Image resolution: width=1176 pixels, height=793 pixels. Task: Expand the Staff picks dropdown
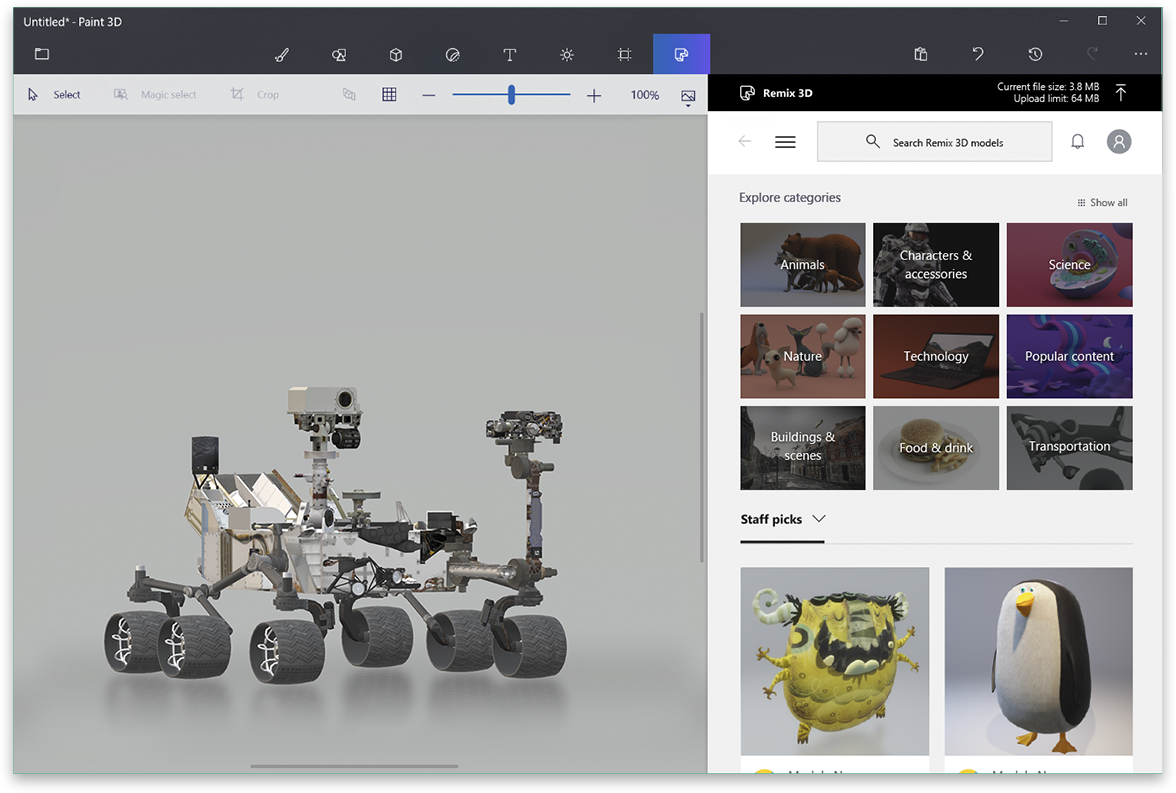pyautogui.click(x=819, y=519)
